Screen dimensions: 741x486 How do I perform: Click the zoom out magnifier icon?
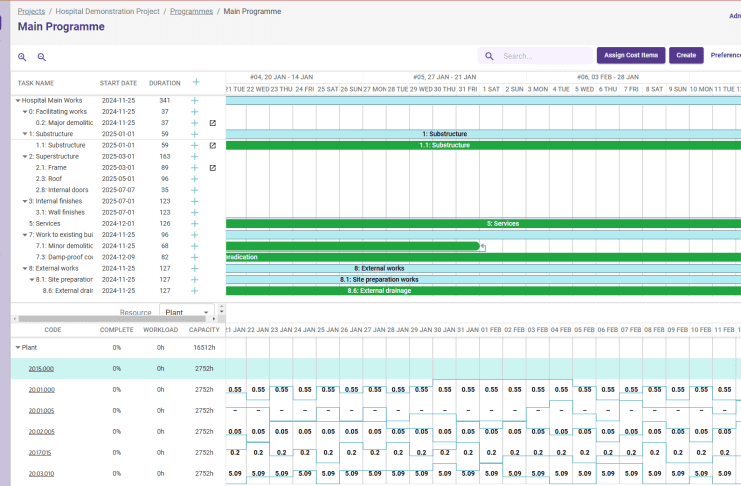(x=42, y=58)
